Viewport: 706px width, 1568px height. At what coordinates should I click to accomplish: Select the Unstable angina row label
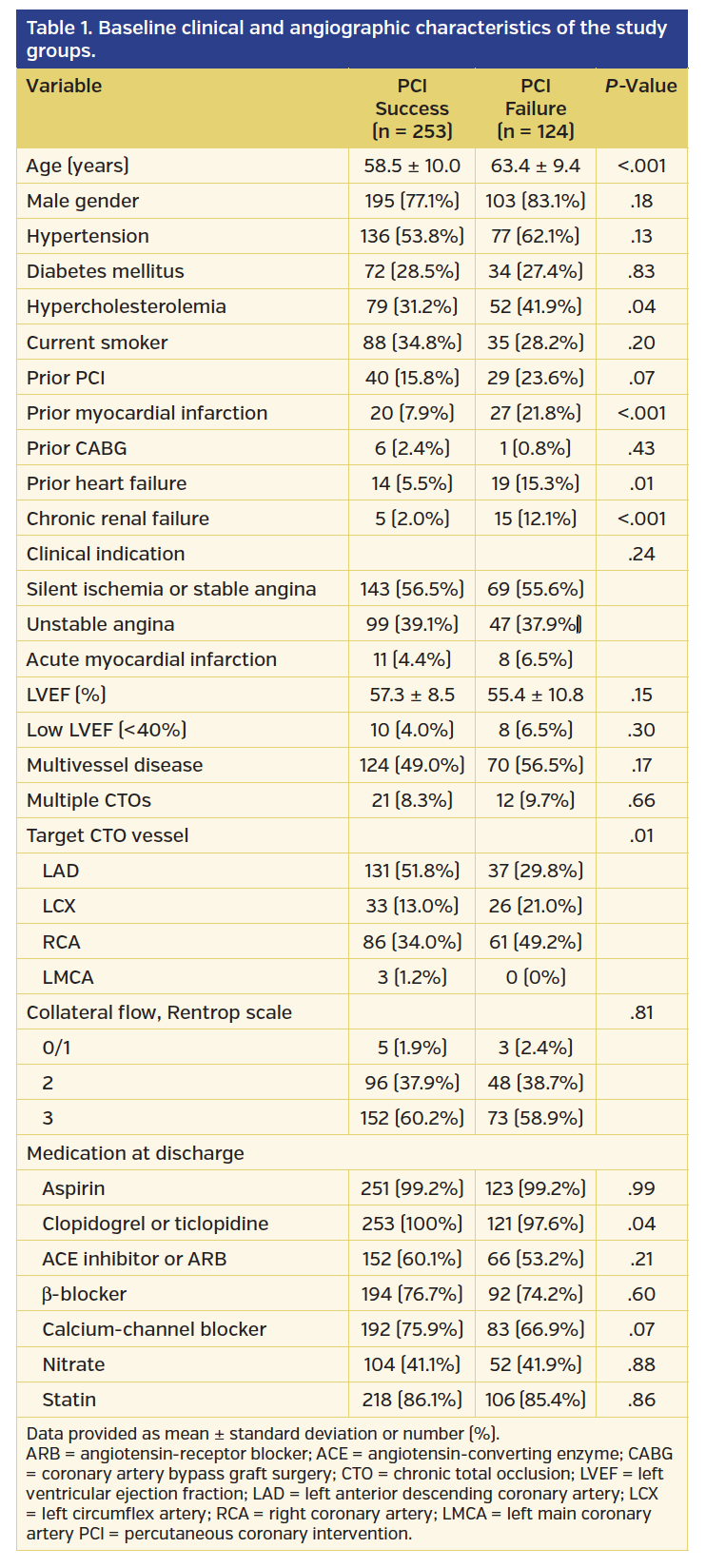pyautogui.click(x=100, y=624)
